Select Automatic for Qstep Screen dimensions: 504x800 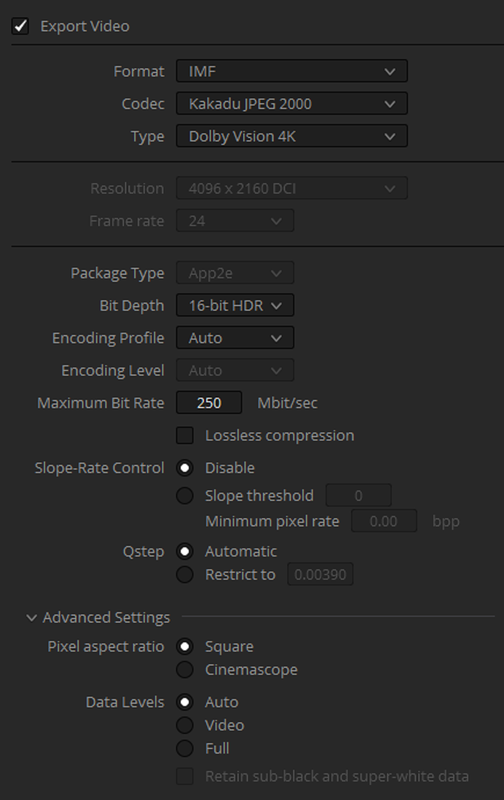point(185,552)
